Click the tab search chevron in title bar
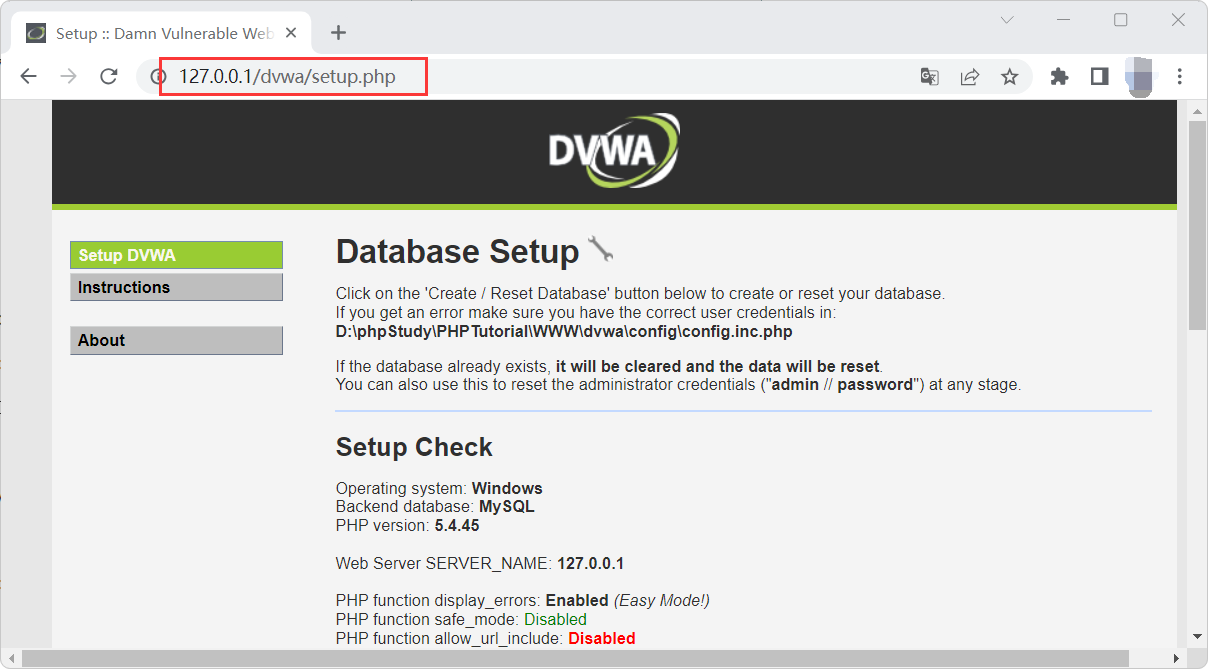Image resolution: width=1208 pixels, height=669 pixels. (1008, 20)
